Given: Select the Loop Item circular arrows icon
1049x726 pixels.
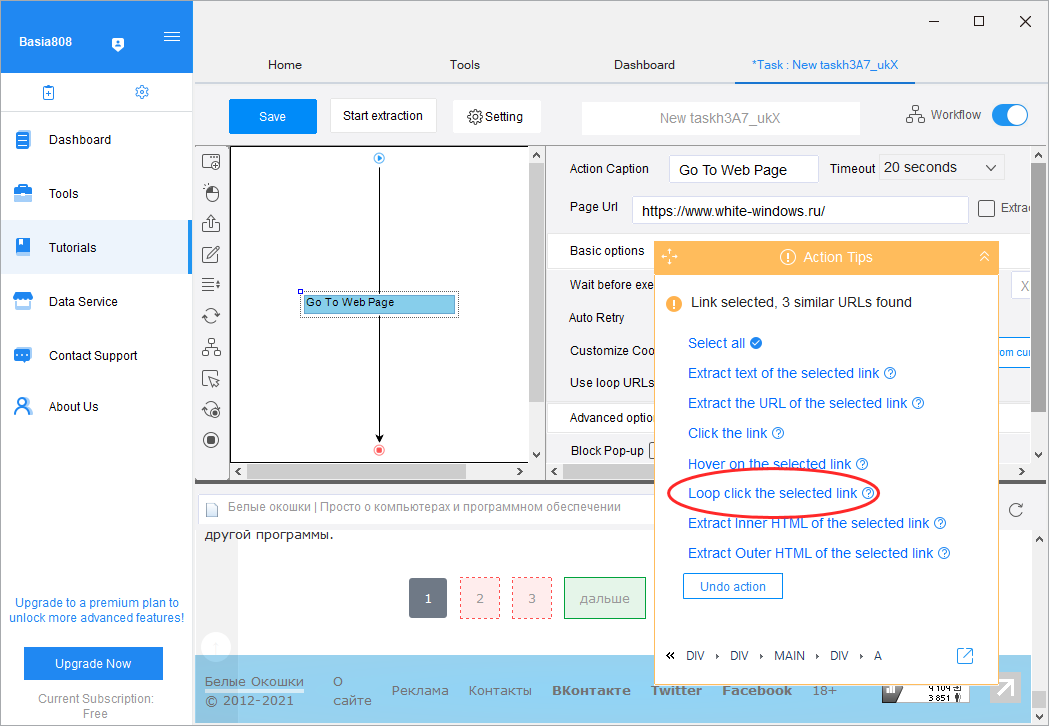Looking at the screenshot, I should [211, 316].
